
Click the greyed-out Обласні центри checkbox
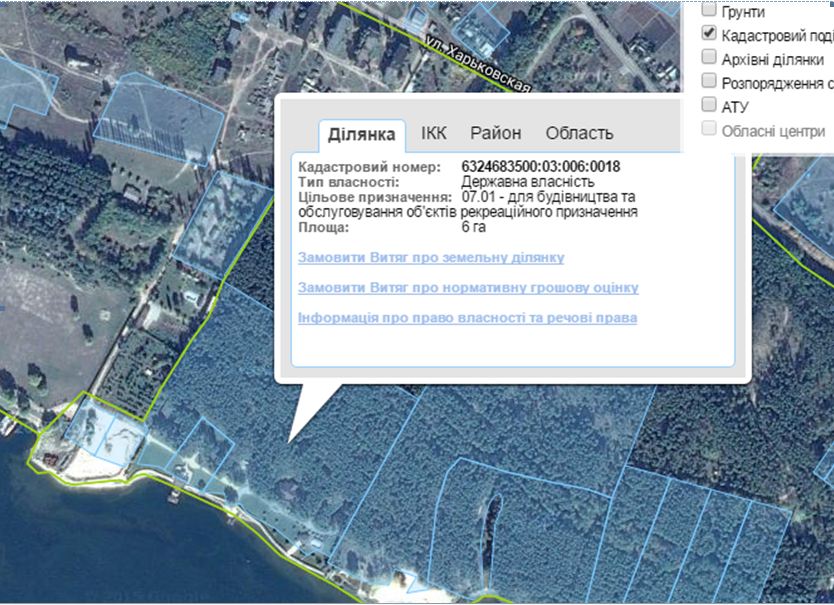709,129
